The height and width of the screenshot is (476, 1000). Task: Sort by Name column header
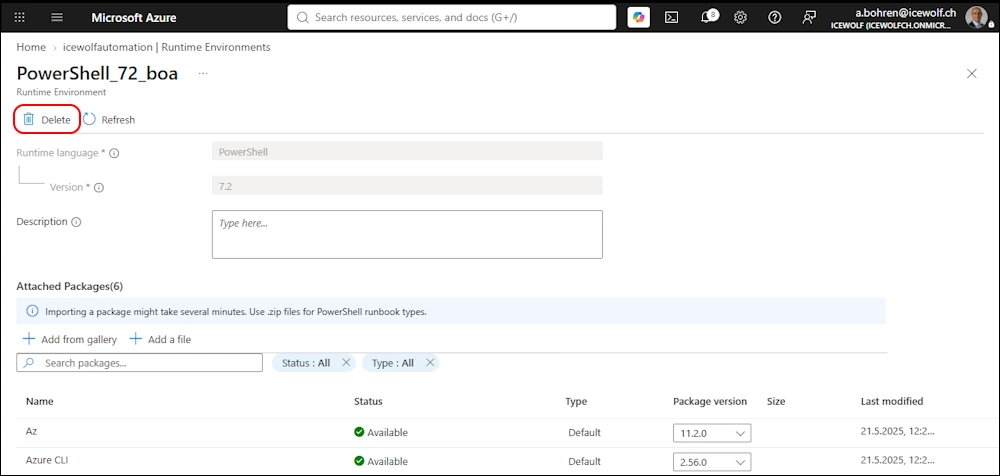click(40, 401)
